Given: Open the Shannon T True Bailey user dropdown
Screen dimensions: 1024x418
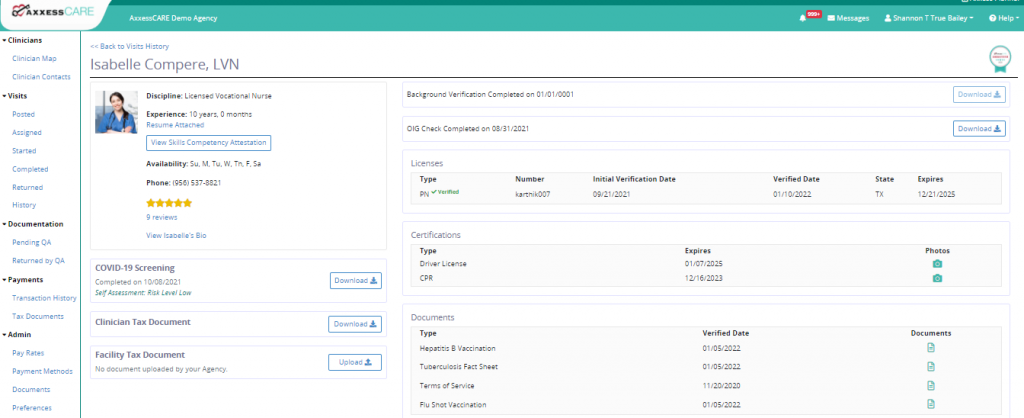Looking at the screenshot, I should click(x=928, y=18).
